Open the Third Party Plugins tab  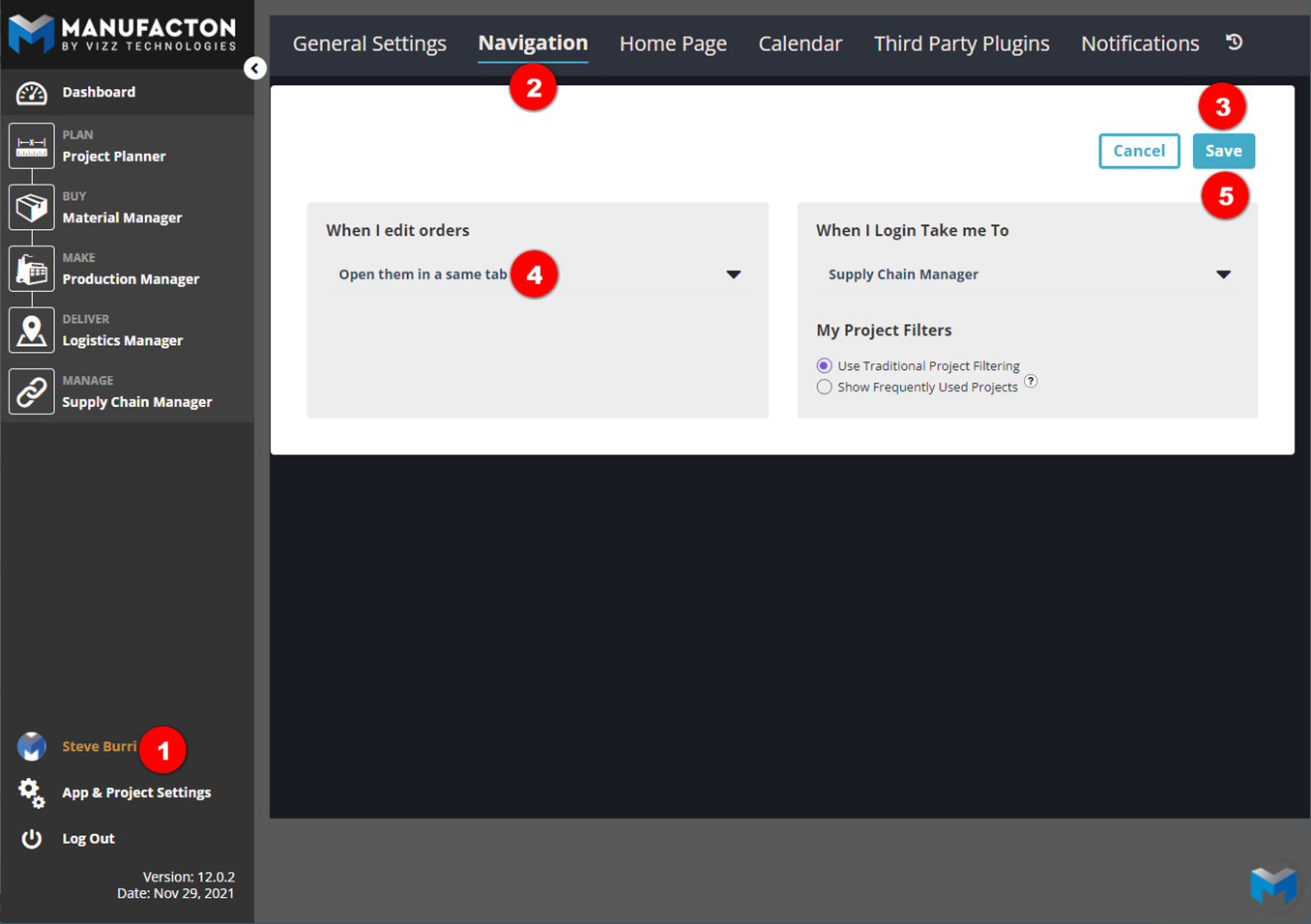tap(961, 43)
